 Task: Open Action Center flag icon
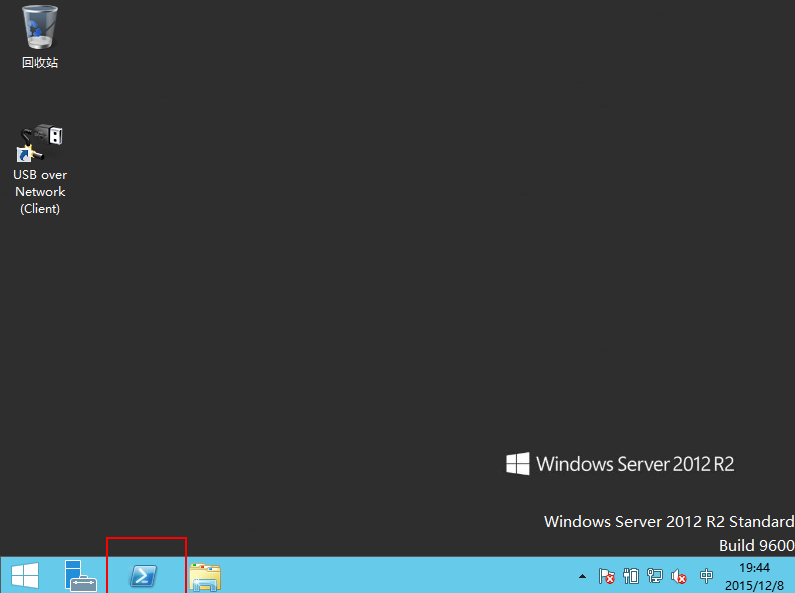[x=606, y=576]
